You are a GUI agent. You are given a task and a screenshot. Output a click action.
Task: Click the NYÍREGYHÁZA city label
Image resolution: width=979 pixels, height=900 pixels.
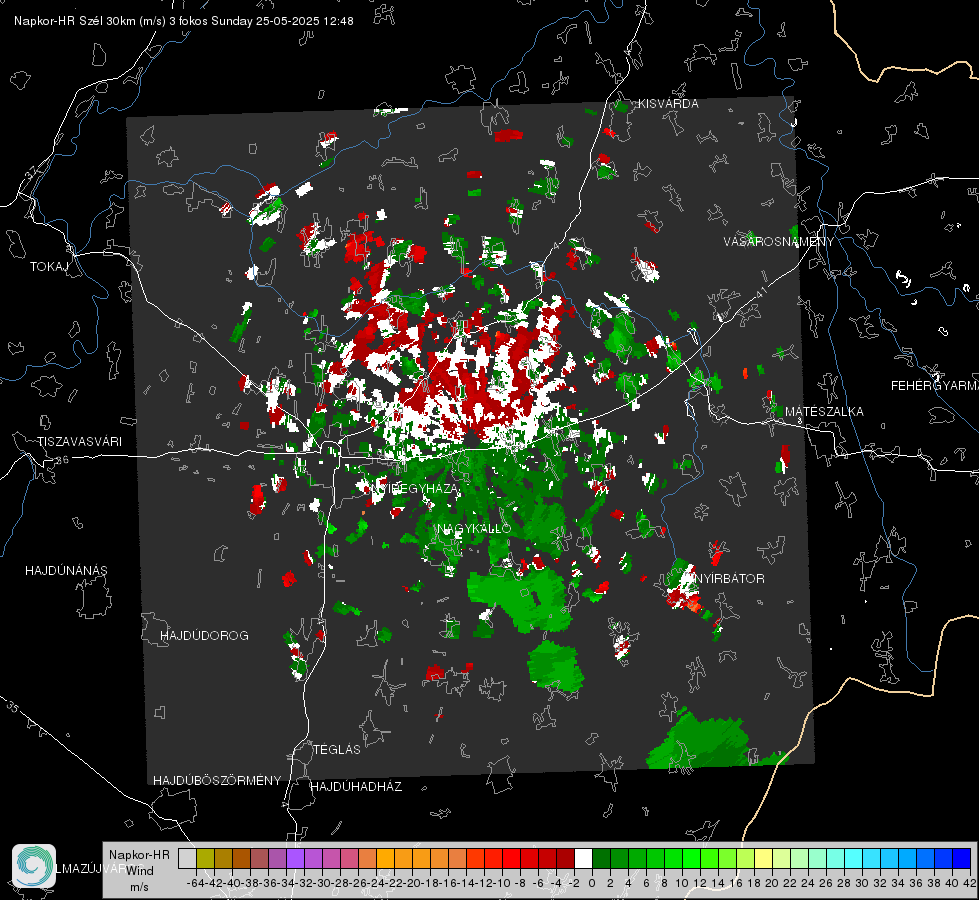click(x=413, y=488)
